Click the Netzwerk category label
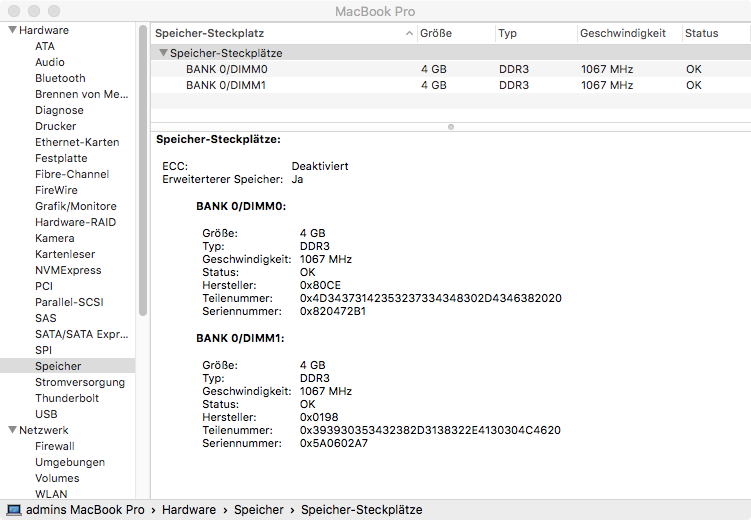751x520 pixels. coord(44,430)
